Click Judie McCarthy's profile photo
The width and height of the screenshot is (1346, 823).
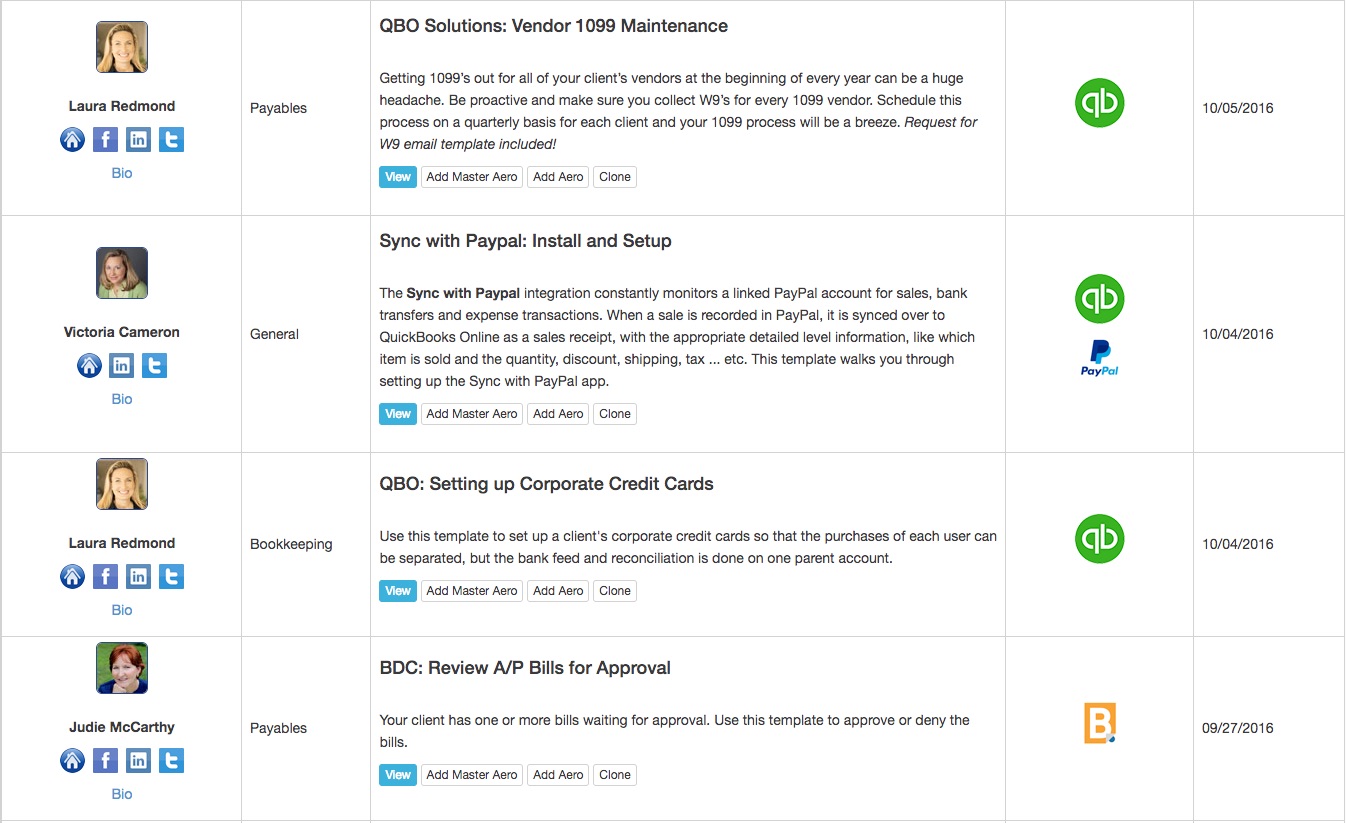point(122,668)
